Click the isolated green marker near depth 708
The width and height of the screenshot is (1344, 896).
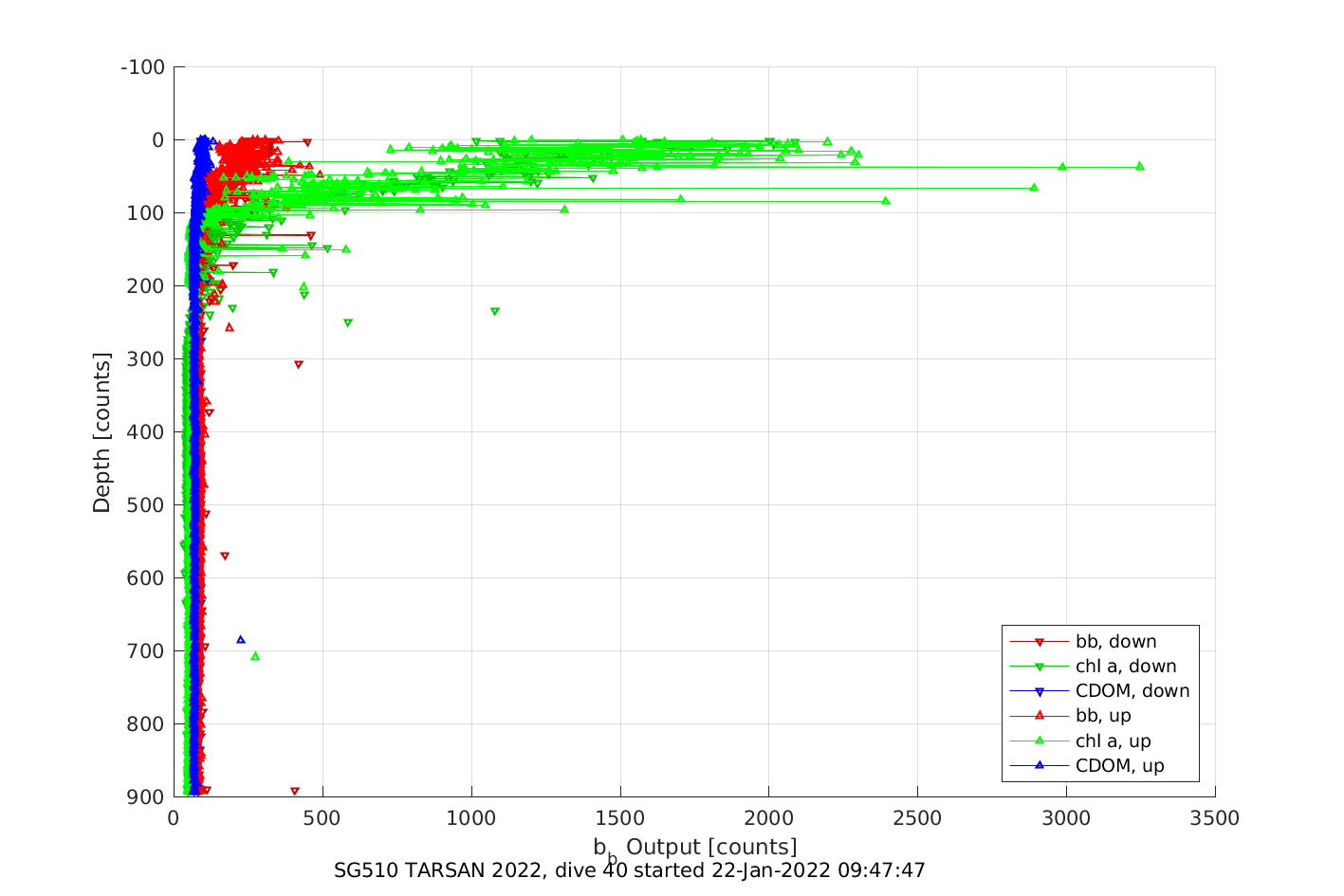pos(254,656)
